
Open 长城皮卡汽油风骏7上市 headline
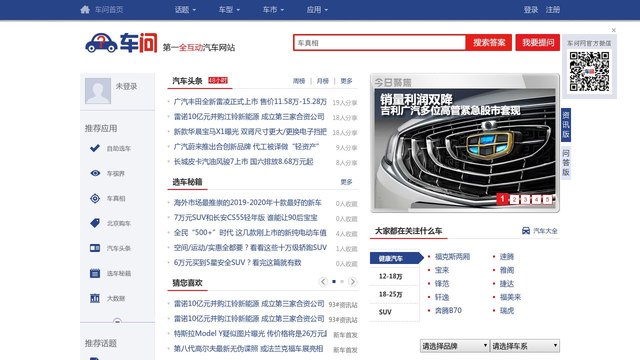click(x=243, y=162)
